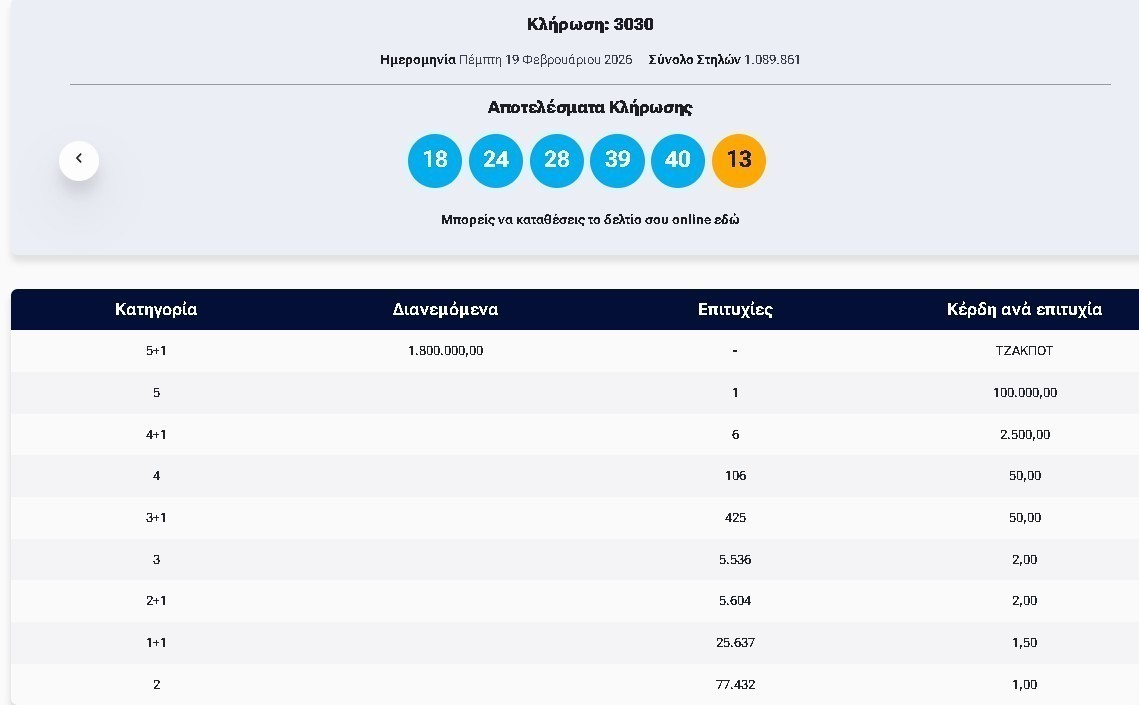Click the ΤΖΑΚΠΟΤ cell in the 5+1 row
This screenshot has height=705, width=1139.
[x=1024, y=351]
